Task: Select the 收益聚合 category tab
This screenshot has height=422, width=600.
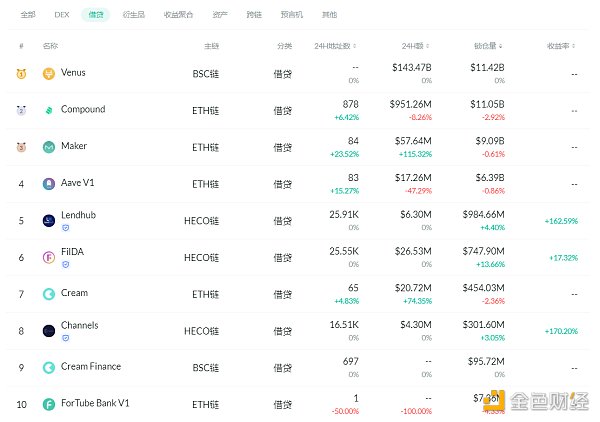Action: [177, 16]
